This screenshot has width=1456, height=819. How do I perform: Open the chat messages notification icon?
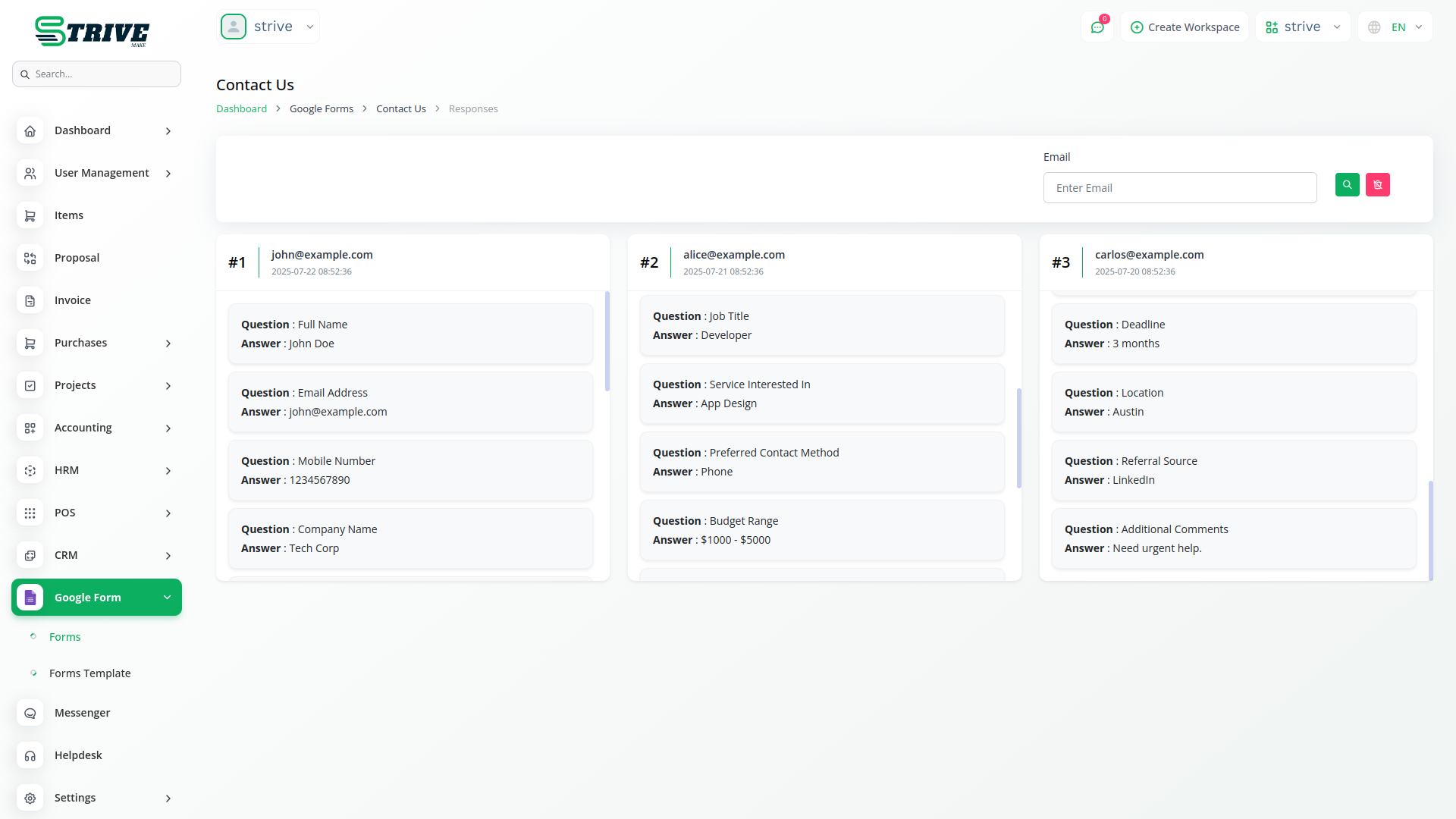point(1097,27)
